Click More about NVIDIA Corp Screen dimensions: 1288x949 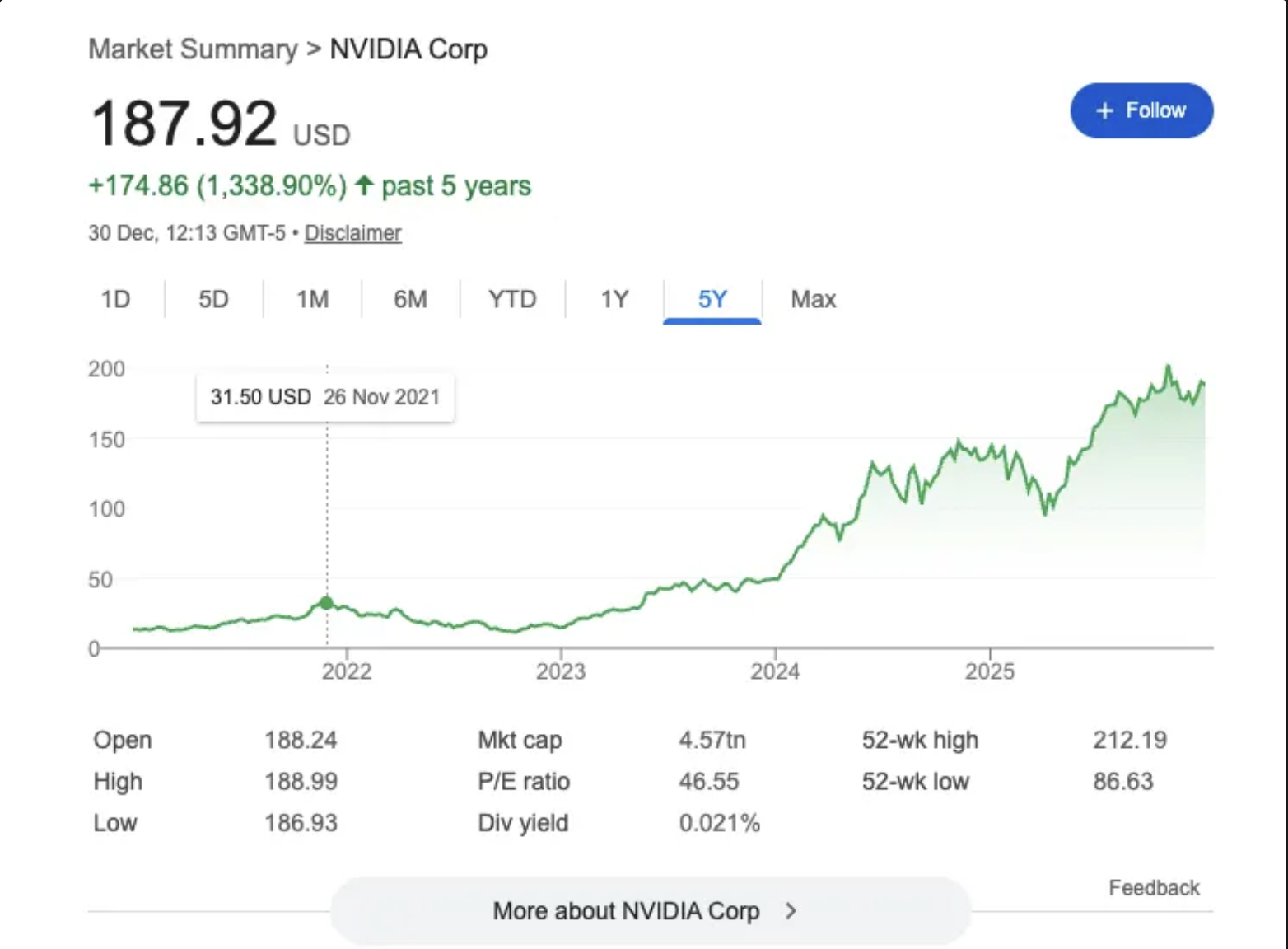(x=627, y=911)
